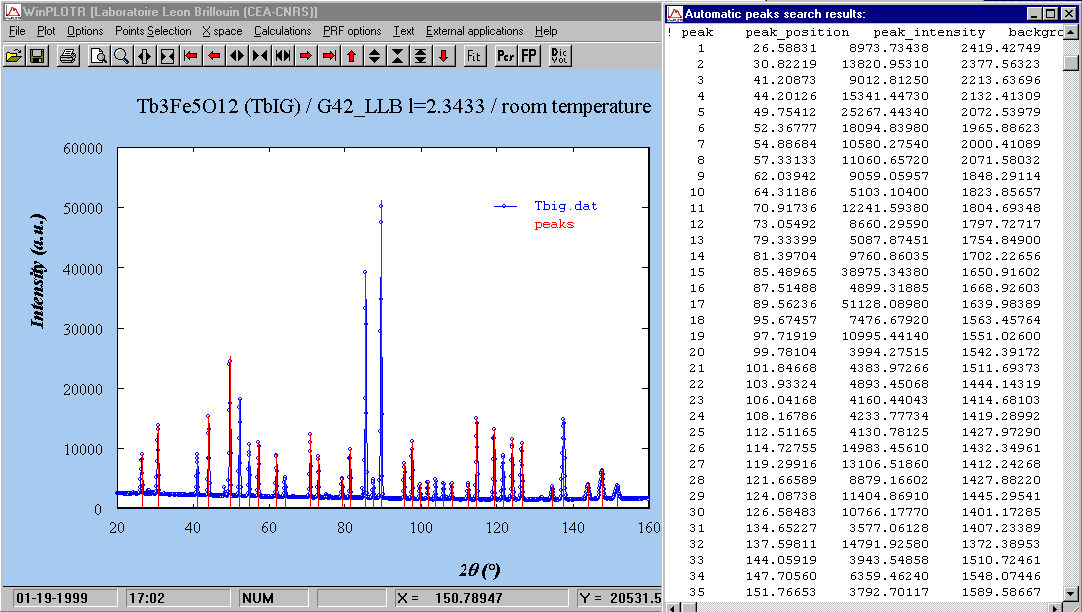Expand the Points Selection menu

pos(153,31)
